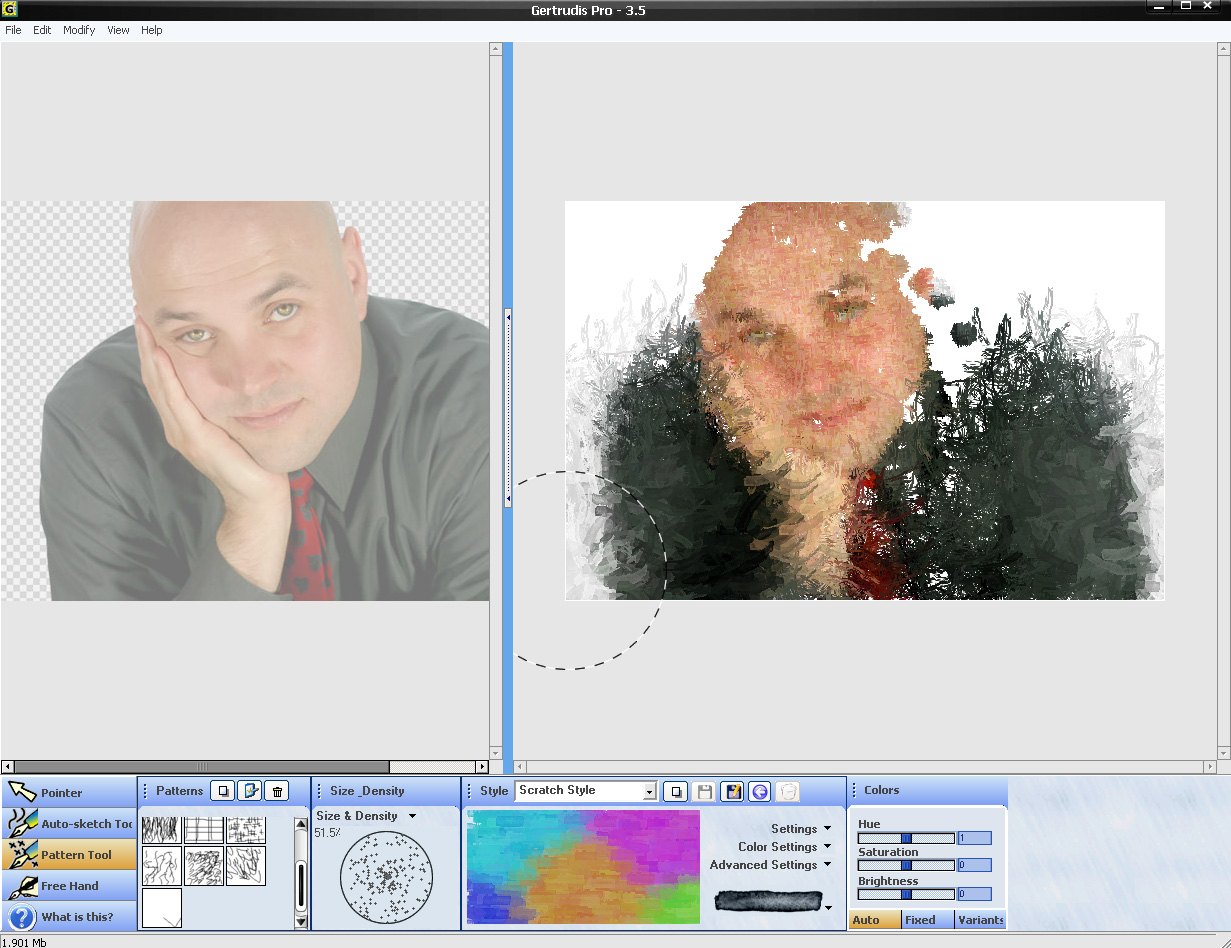This screenshot has width=1231, height=948.
Task: Open the Style combo box showing Scratch Style
Action: point(586,791)
